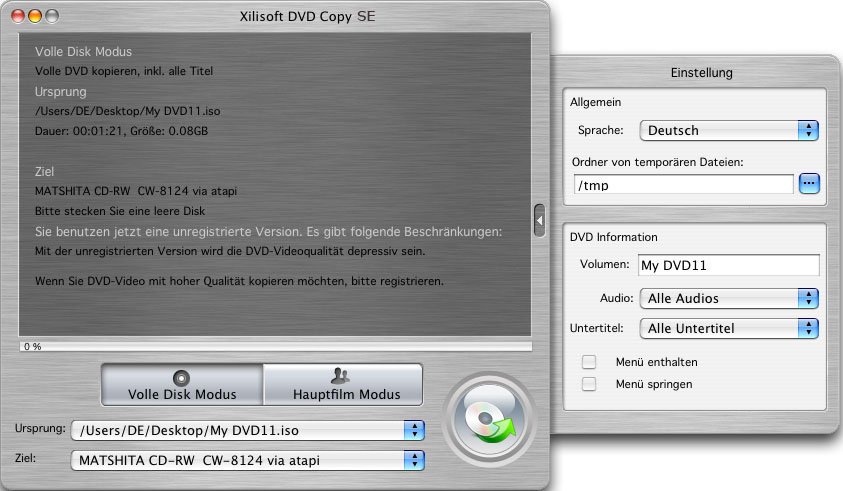Open the Ziel target drive dropdown
The image size is (843, 491).
tap(248, 460)
